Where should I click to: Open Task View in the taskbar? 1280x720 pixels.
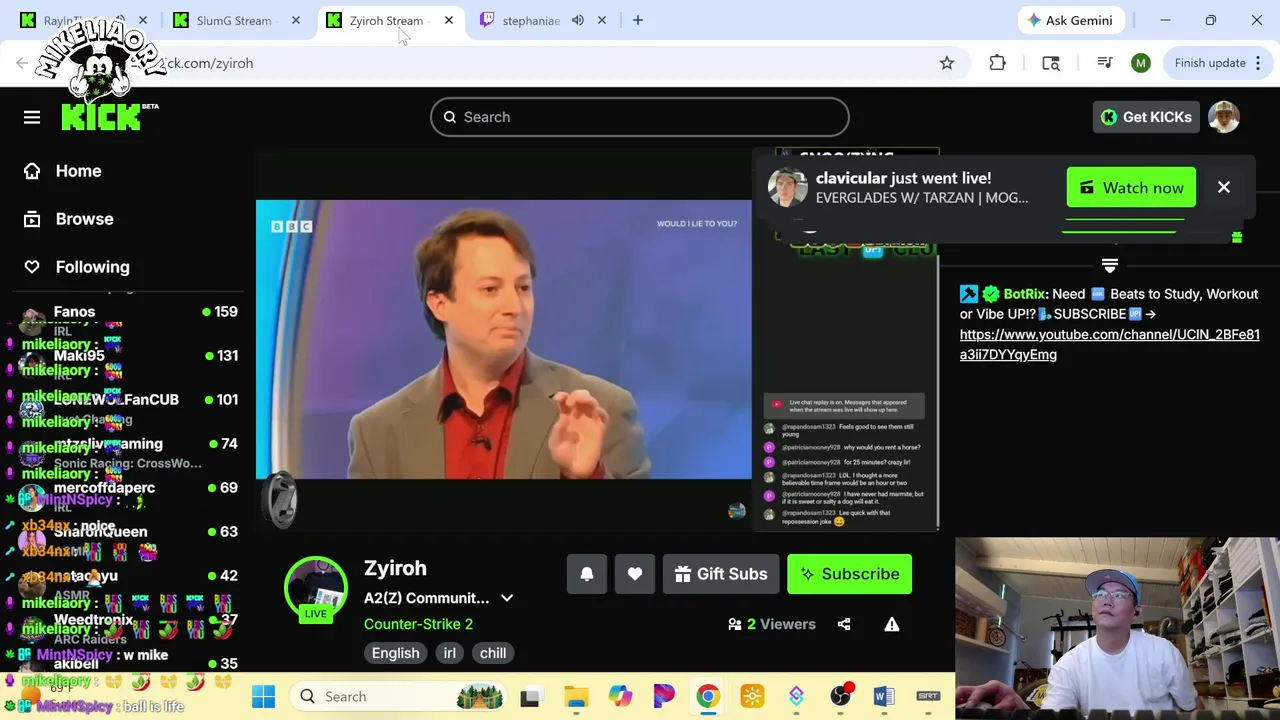click(530, 696)
